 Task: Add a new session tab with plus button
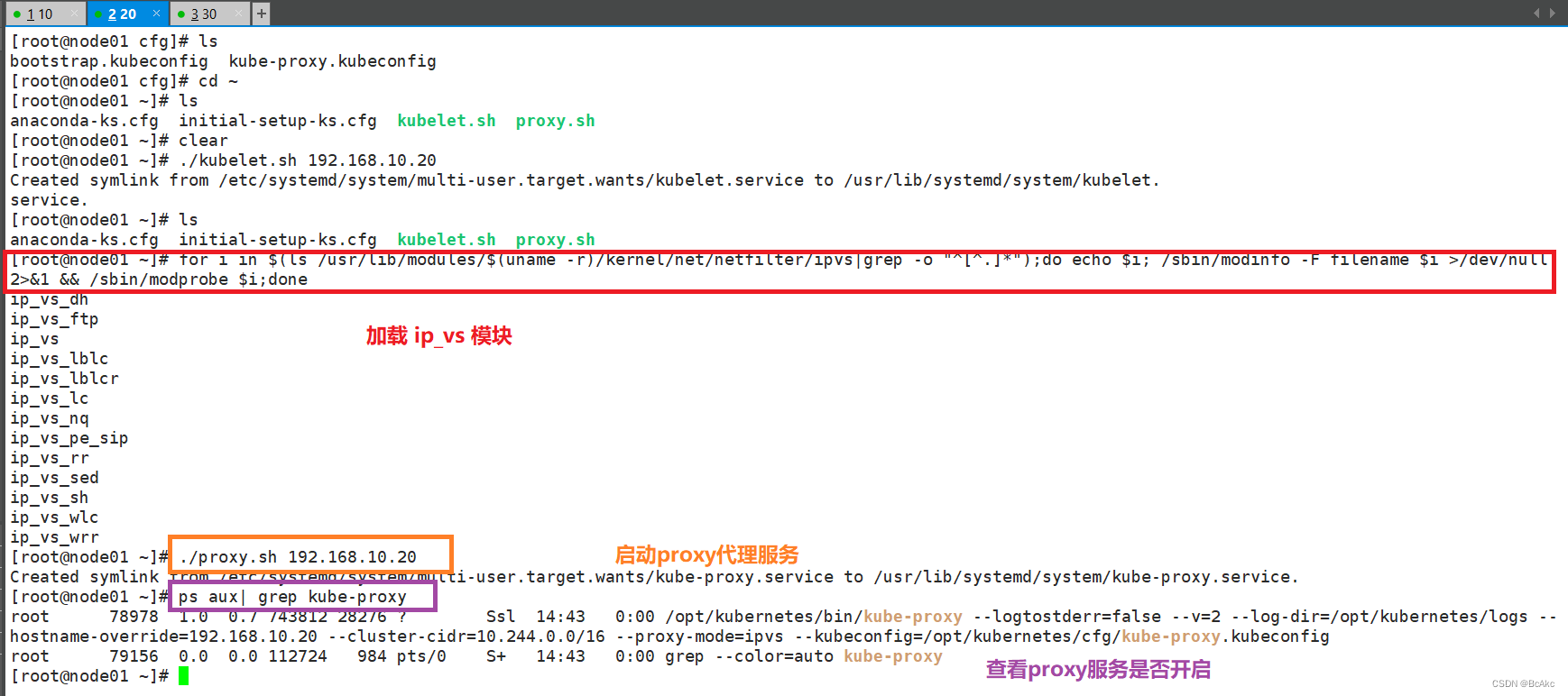tap(262, 14)
